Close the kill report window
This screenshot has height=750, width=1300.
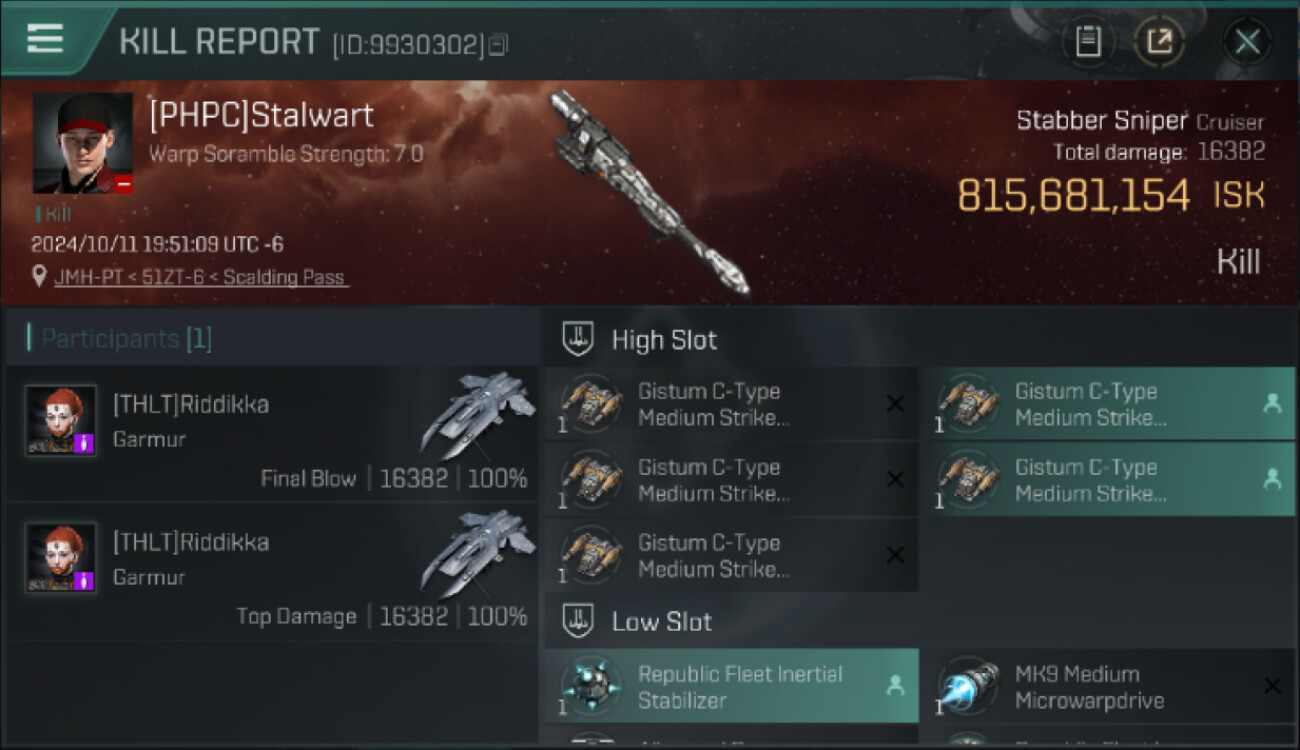pyautogui.click(x=1247, y=42)
